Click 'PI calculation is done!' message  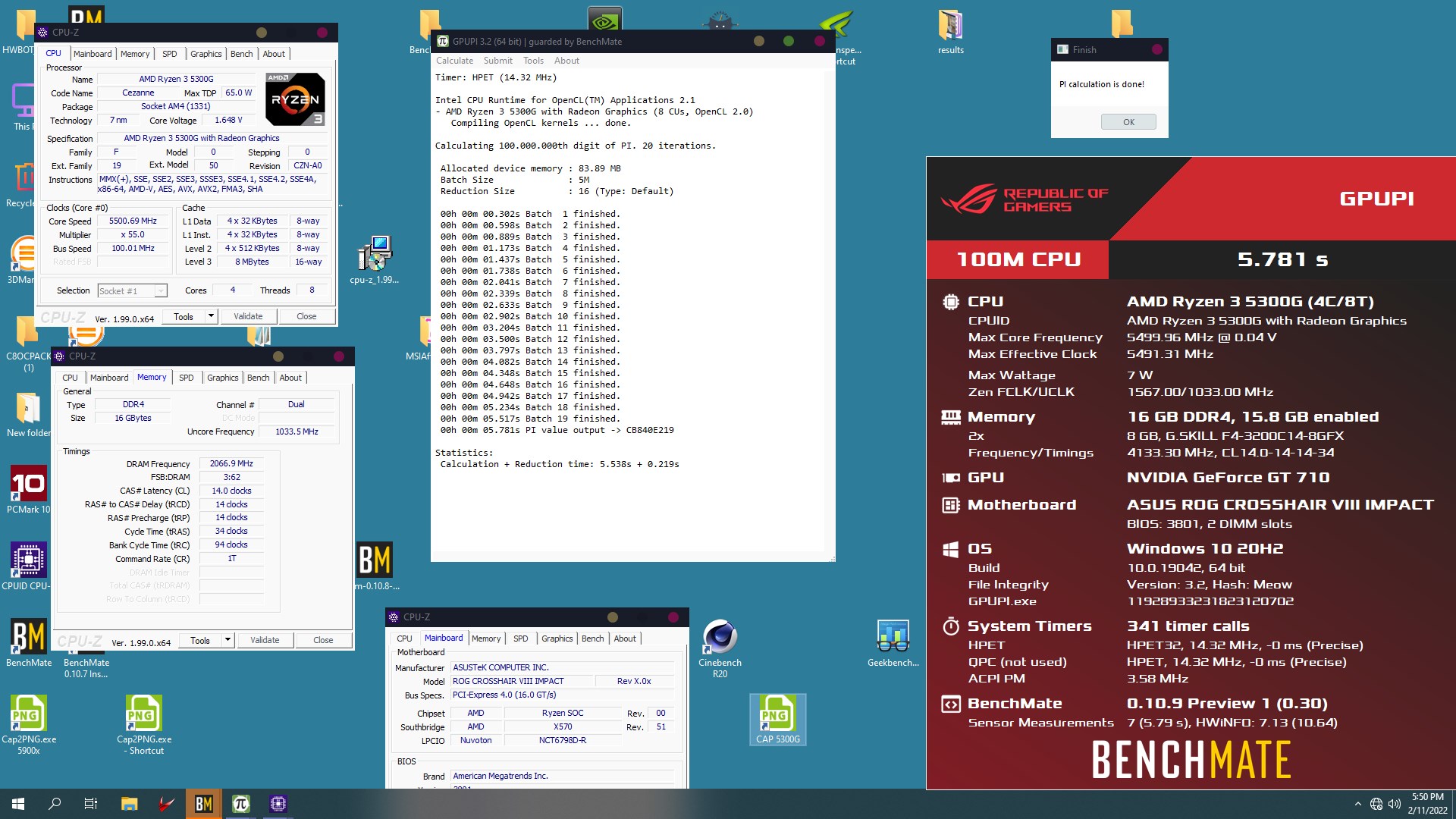click(1101, 84)
